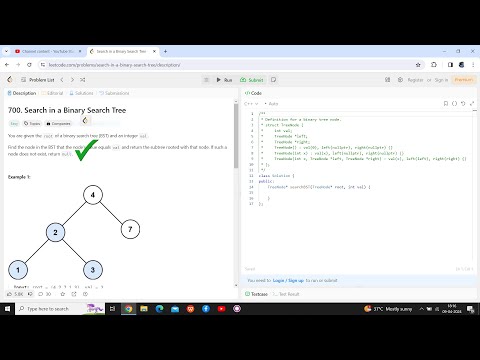Click the bookmark icon in code editor
The height and width of the screenshot is (360, 480).
(446, 104)
